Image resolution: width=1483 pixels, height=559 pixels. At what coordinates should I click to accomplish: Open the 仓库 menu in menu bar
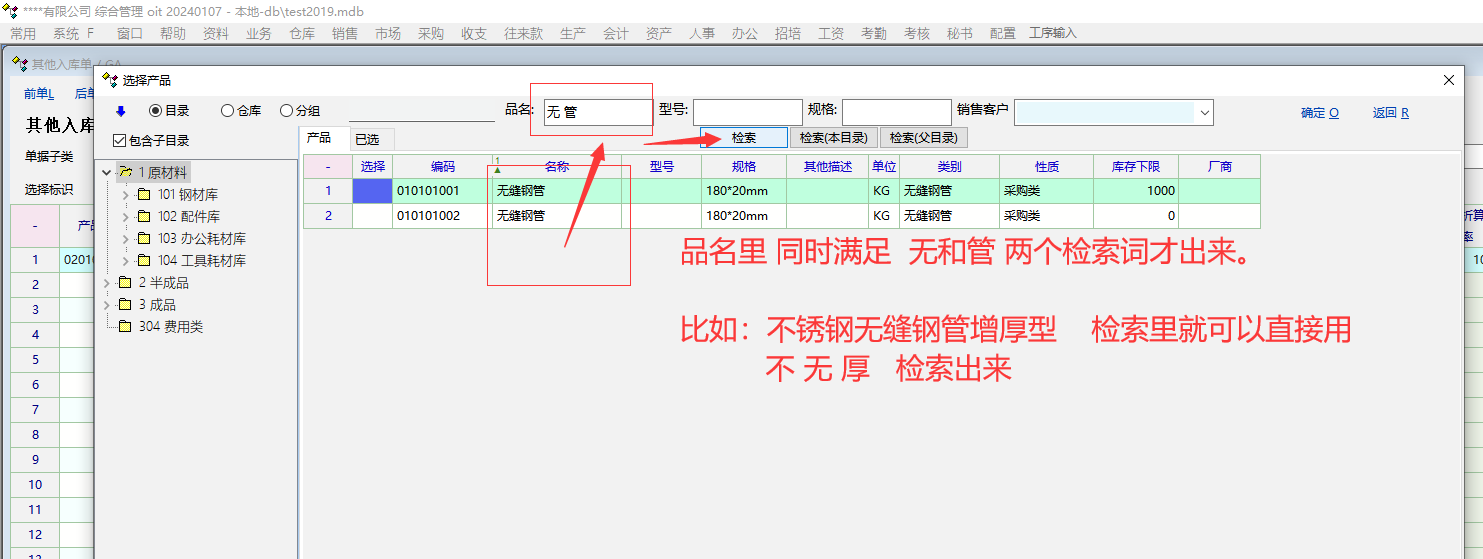coord(302,33)
